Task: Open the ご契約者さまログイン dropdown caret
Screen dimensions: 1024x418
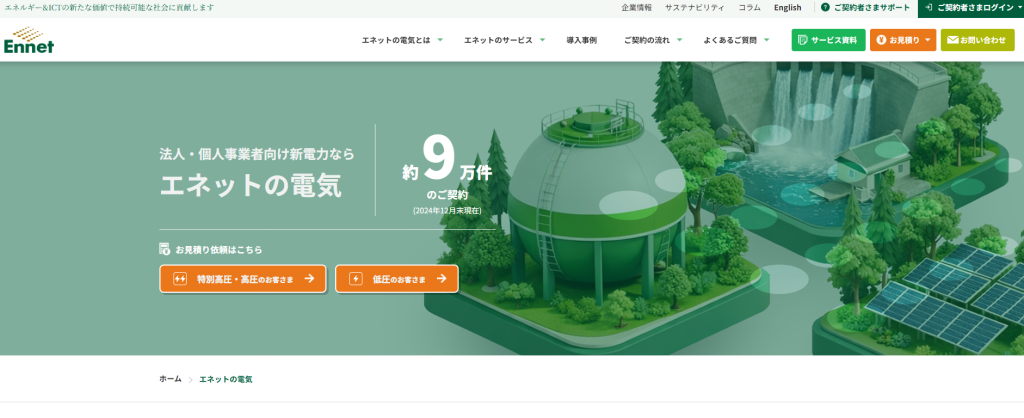Action: coord(1020,7)
